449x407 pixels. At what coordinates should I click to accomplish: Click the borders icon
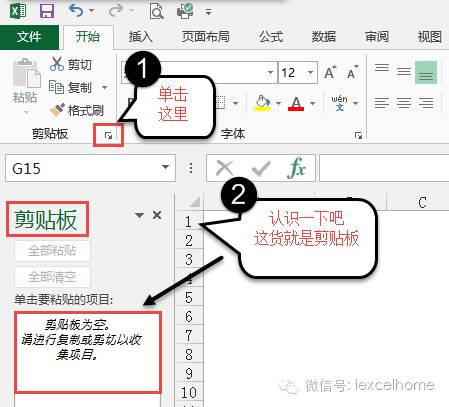coord(221,103)
